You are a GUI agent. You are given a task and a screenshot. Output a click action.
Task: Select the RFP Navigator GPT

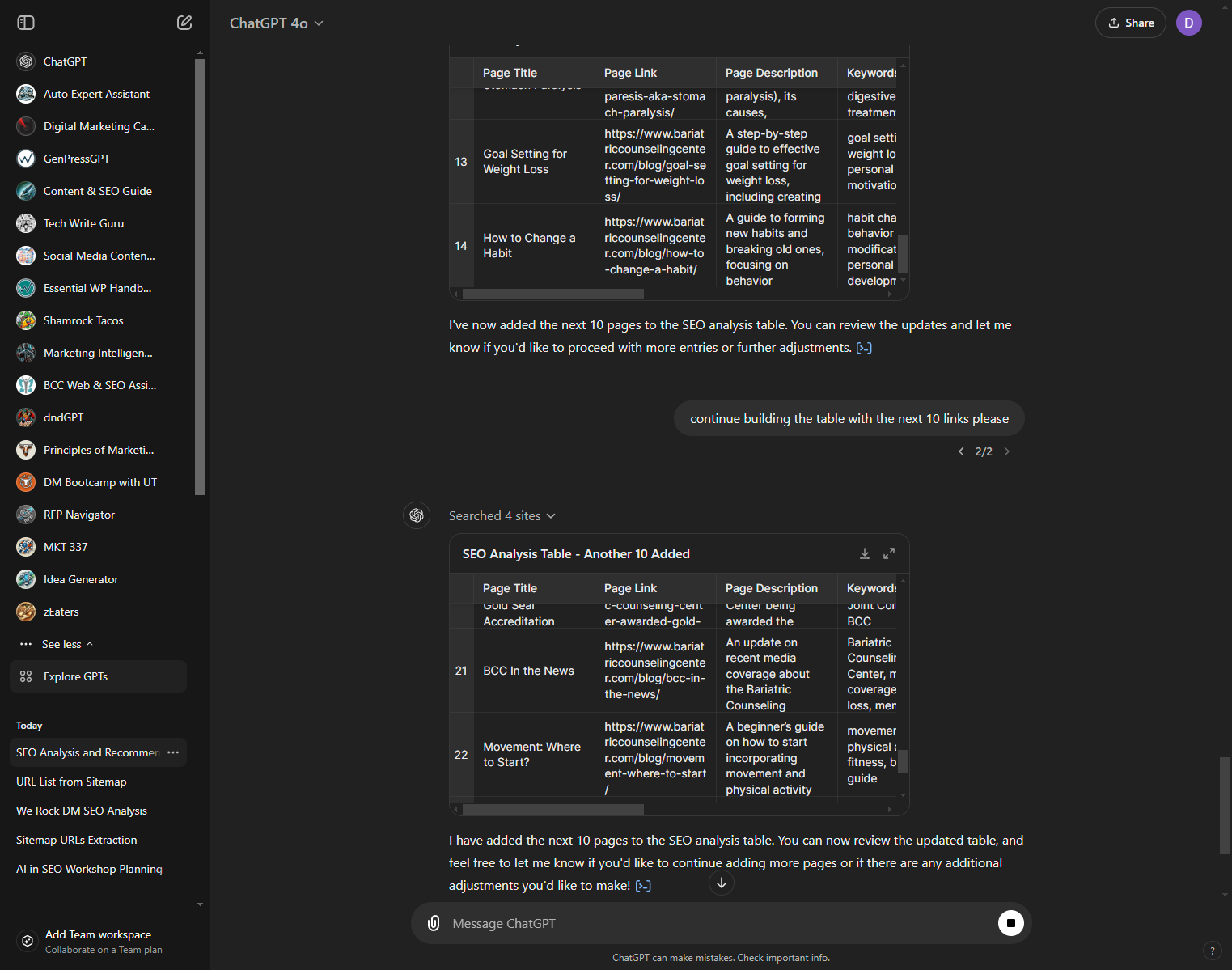pyautogui.click(x=99, y=515)
